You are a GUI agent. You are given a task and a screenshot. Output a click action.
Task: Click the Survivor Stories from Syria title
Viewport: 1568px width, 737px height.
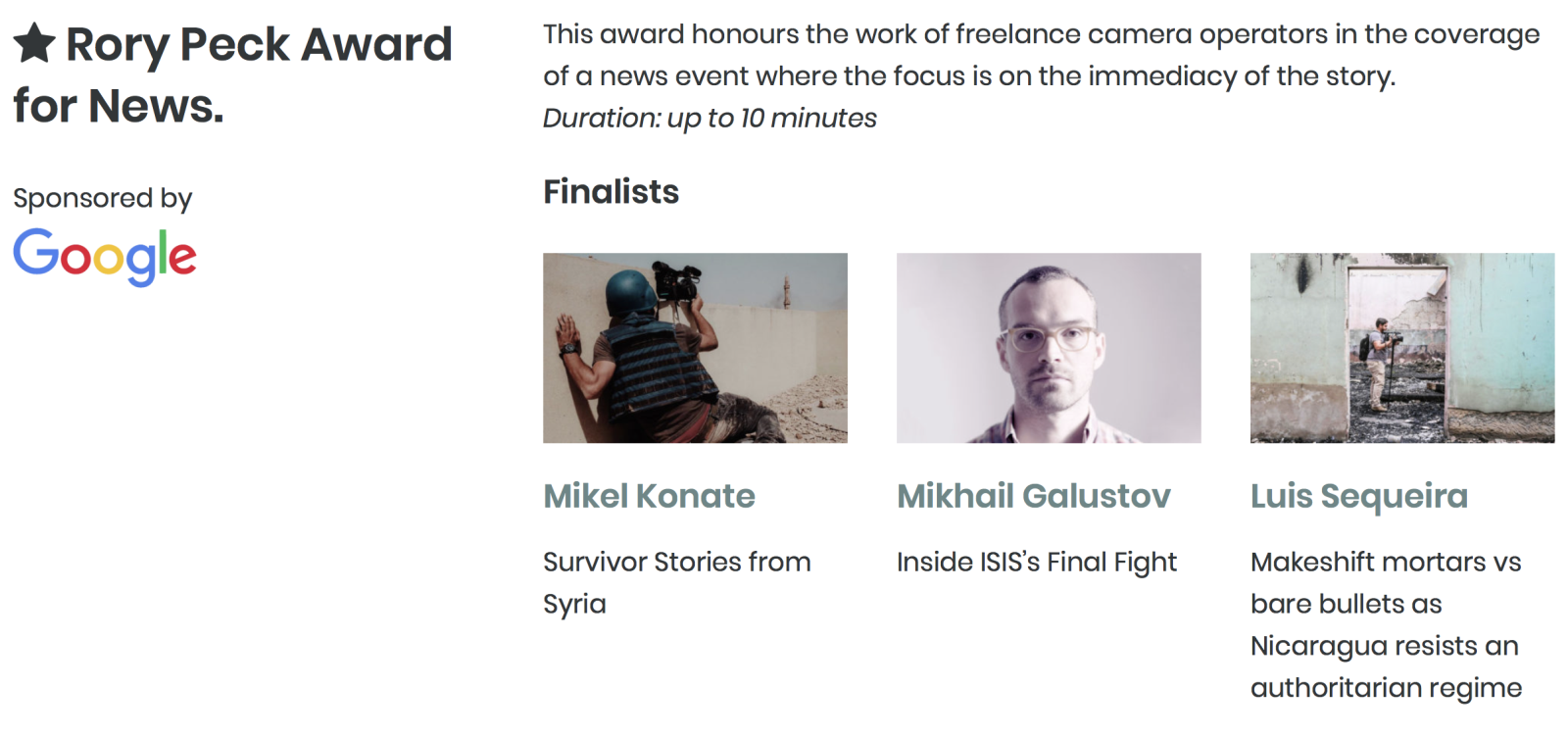(x=677, y=582)
